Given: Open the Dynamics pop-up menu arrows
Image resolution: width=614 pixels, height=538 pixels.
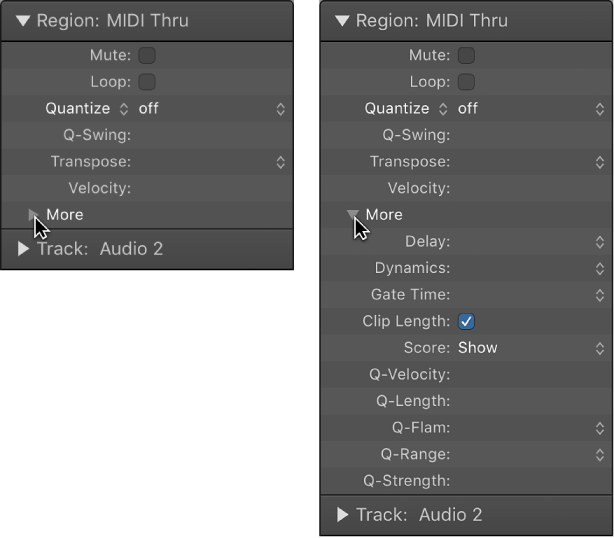Looking at the screenshot, I should click(600, 268).
